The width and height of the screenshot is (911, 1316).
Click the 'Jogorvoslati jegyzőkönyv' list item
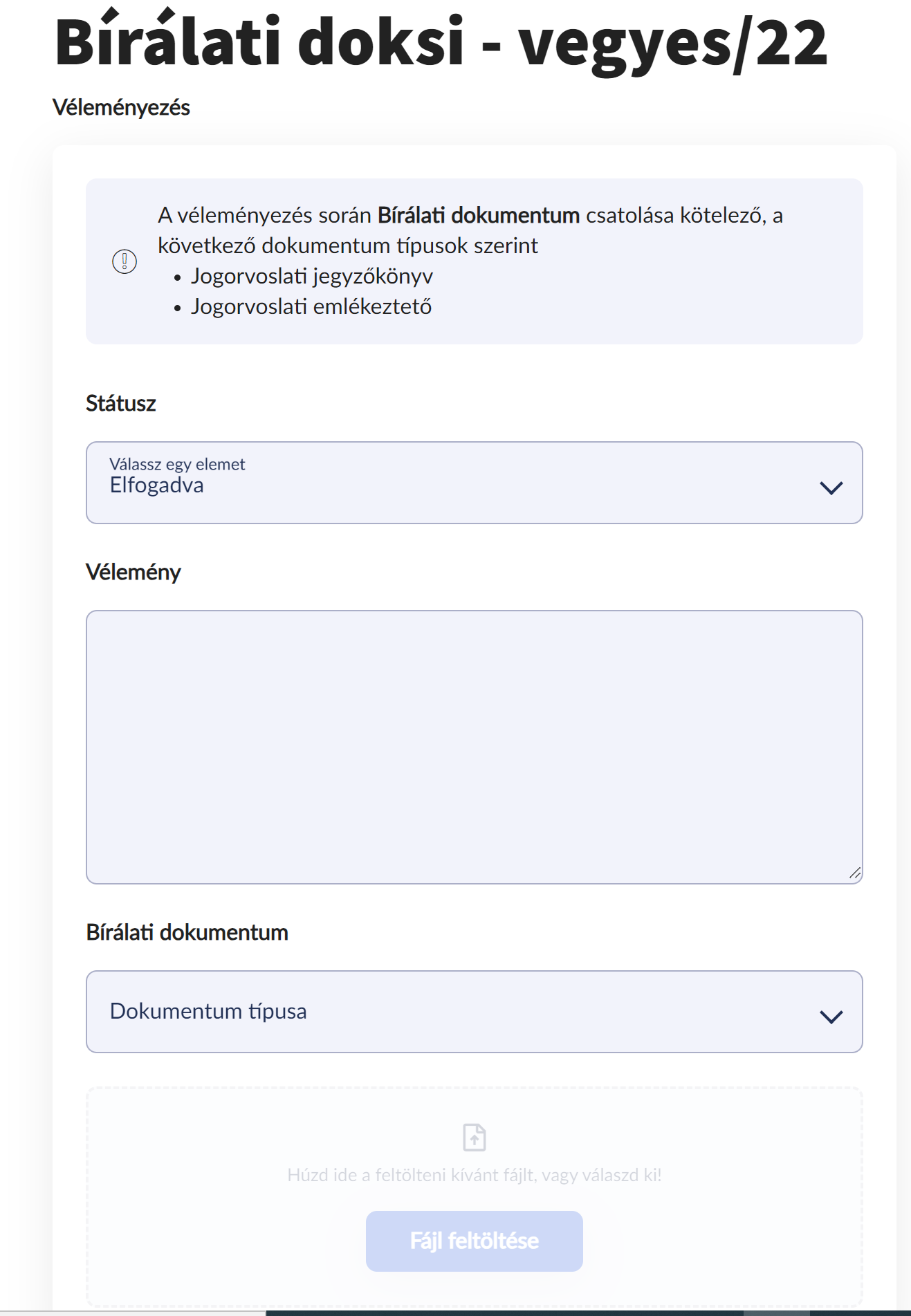point(312,276)
